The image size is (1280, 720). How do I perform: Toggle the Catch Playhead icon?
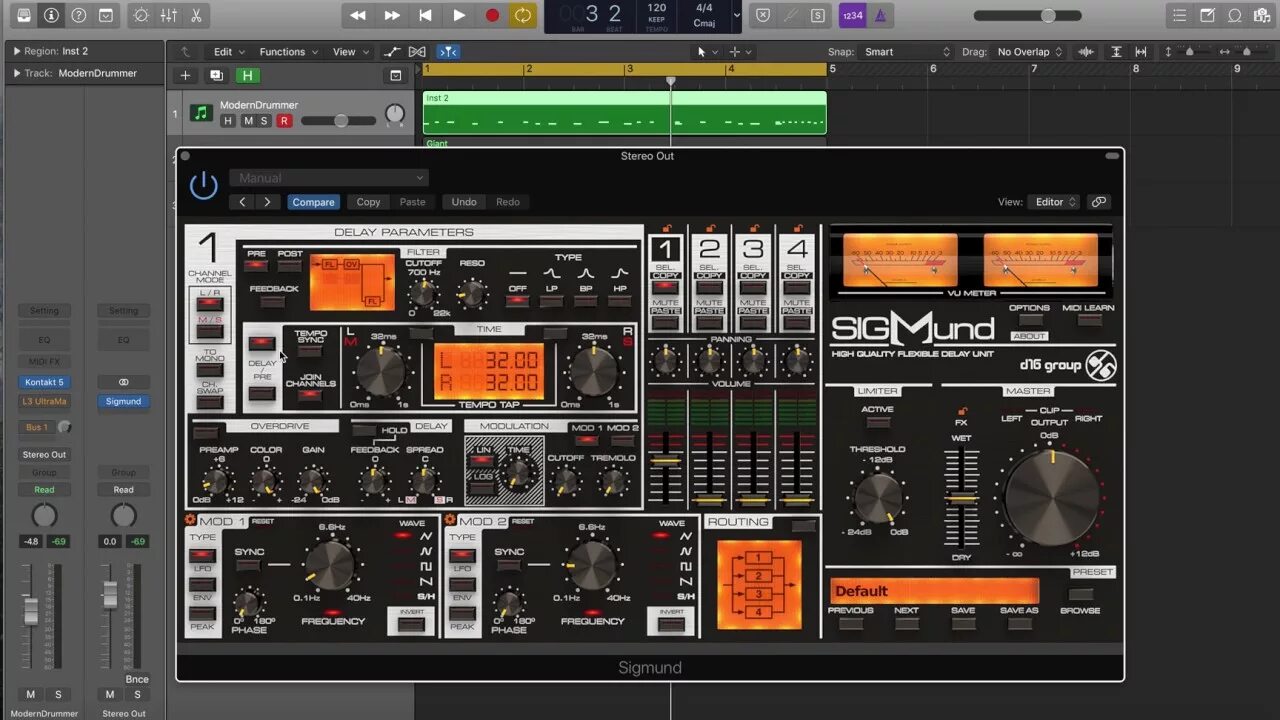(x=449, y=52)
